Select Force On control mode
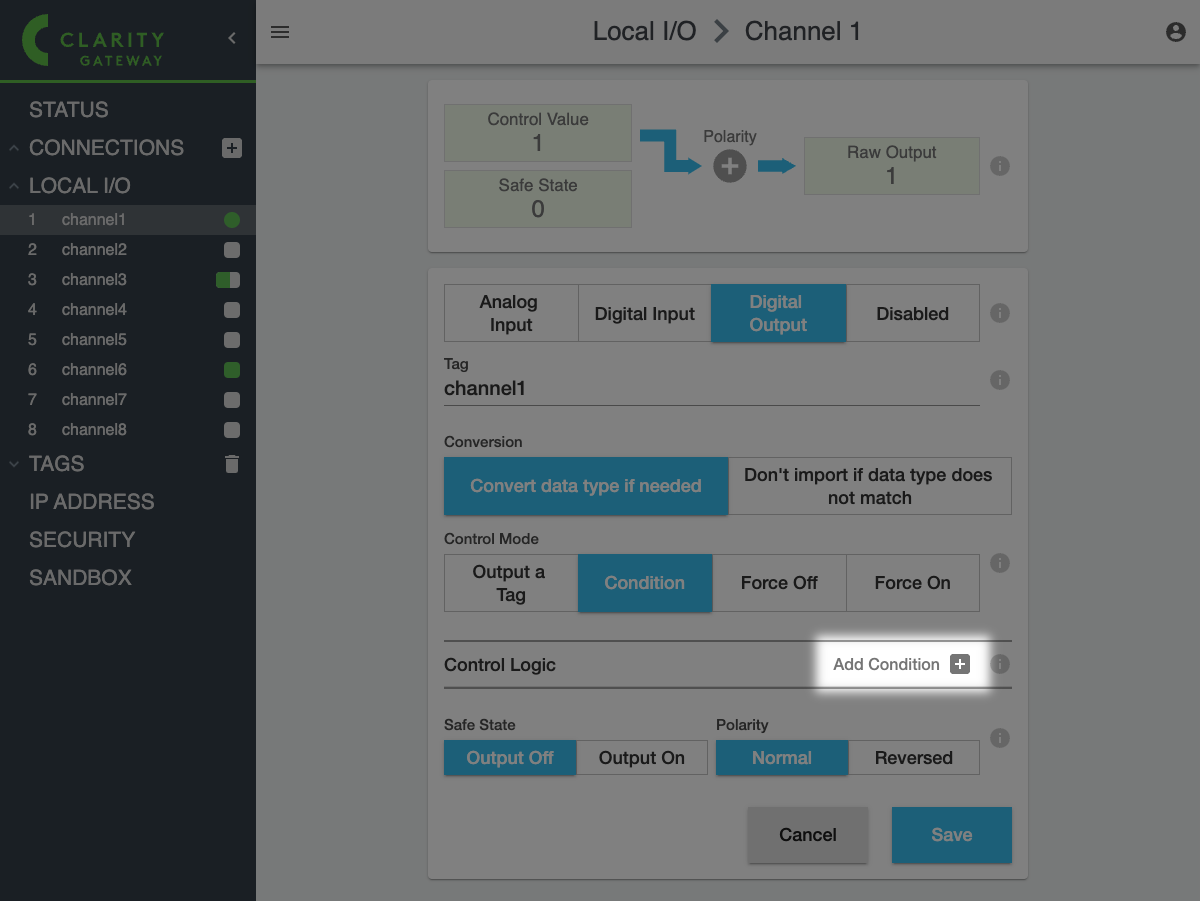1200x901 pixels. pyautogui.click(x=912, y=583)
